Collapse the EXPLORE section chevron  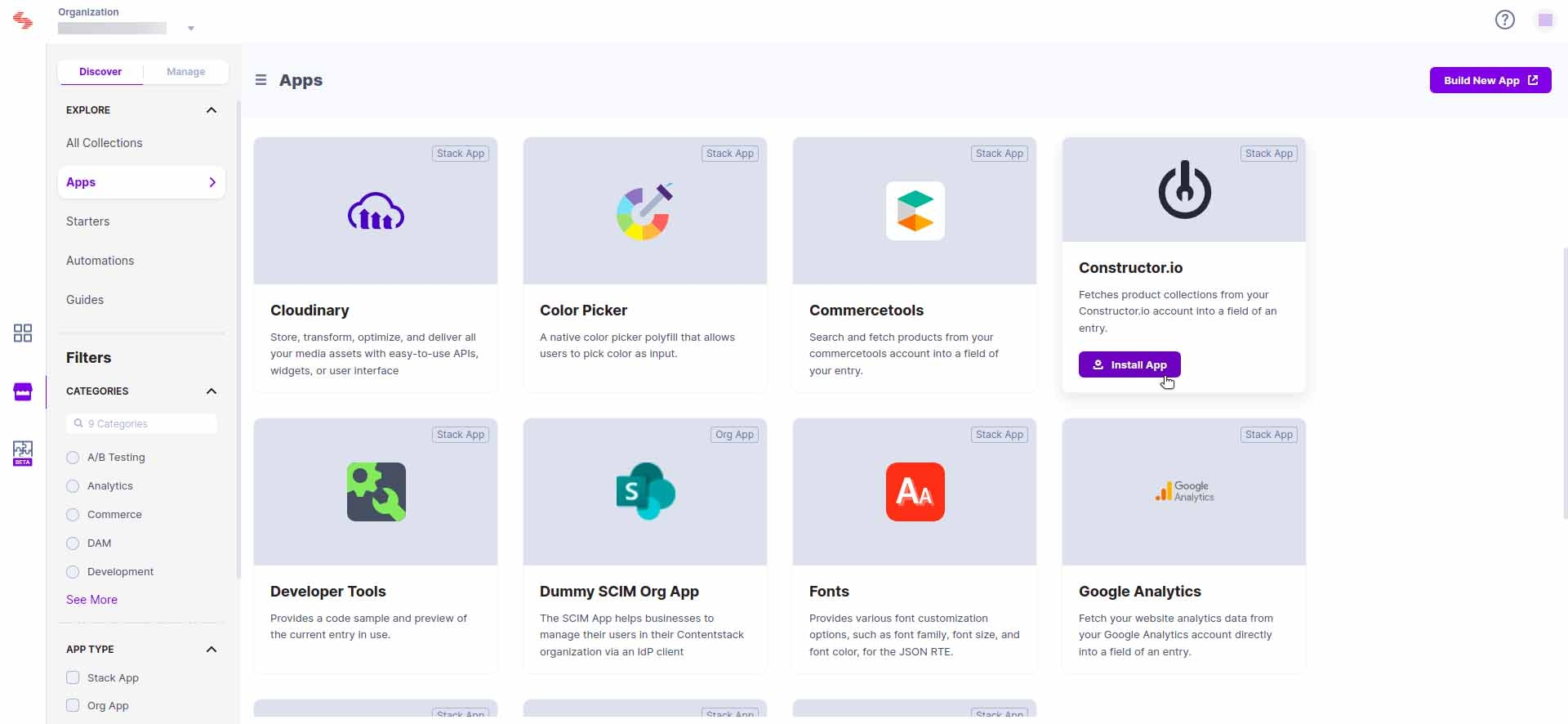[x=212, y=110]
